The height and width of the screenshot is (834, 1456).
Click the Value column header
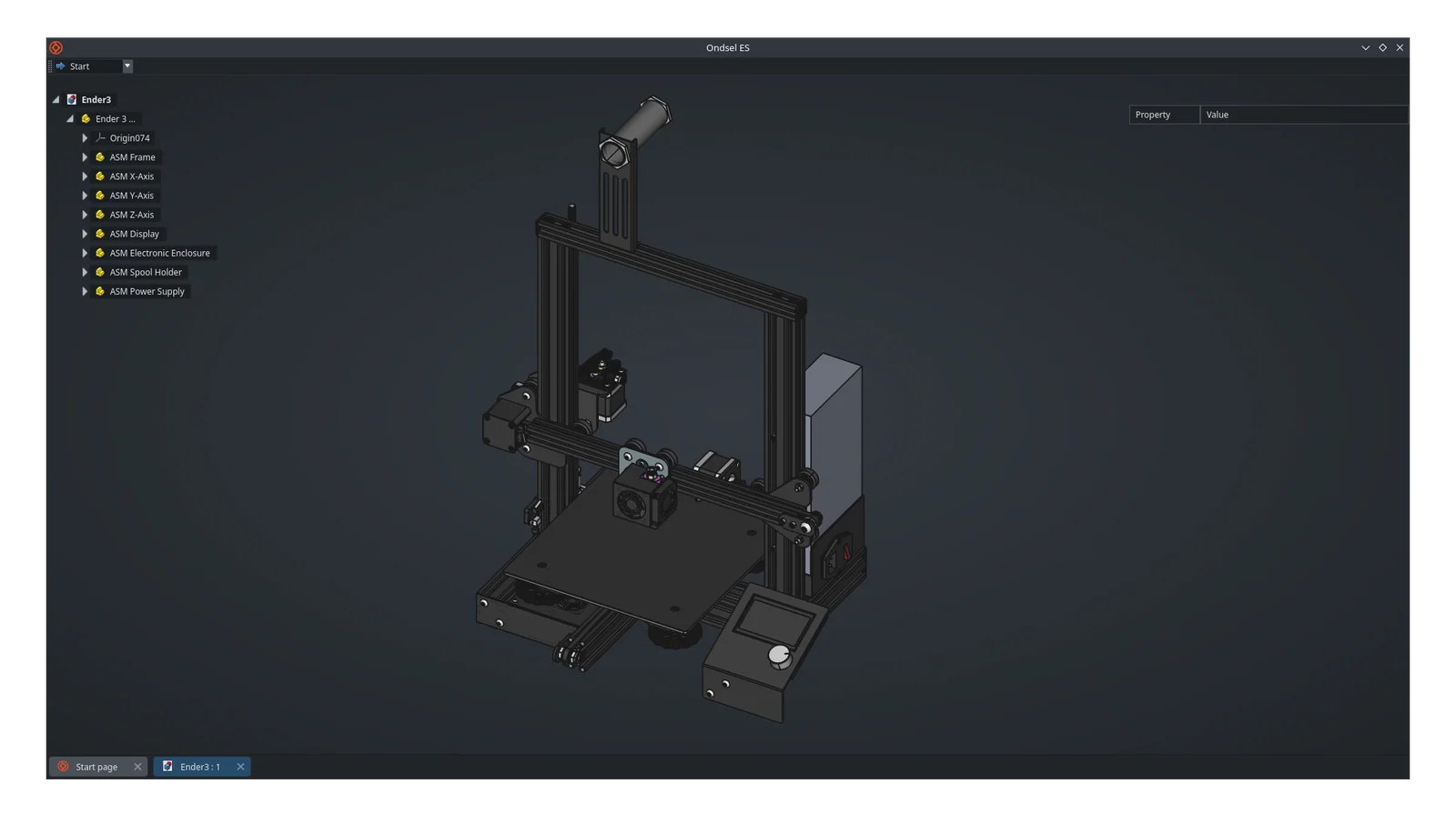point(1304,115)
